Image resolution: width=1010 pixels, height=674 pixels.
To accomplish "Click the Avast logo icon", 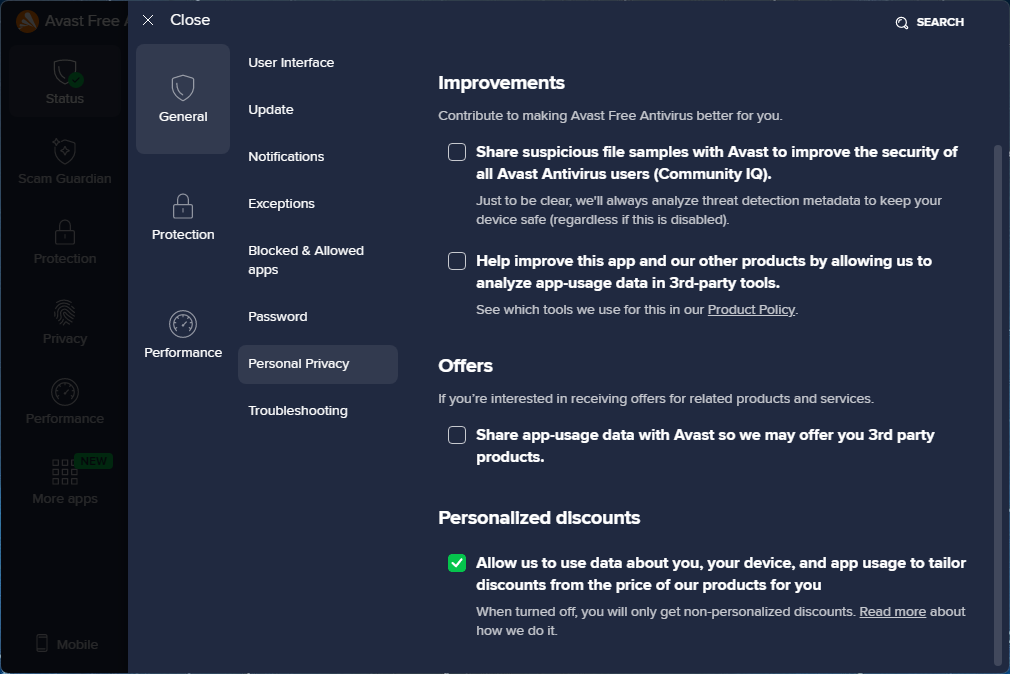I will [x=28, y=21].
